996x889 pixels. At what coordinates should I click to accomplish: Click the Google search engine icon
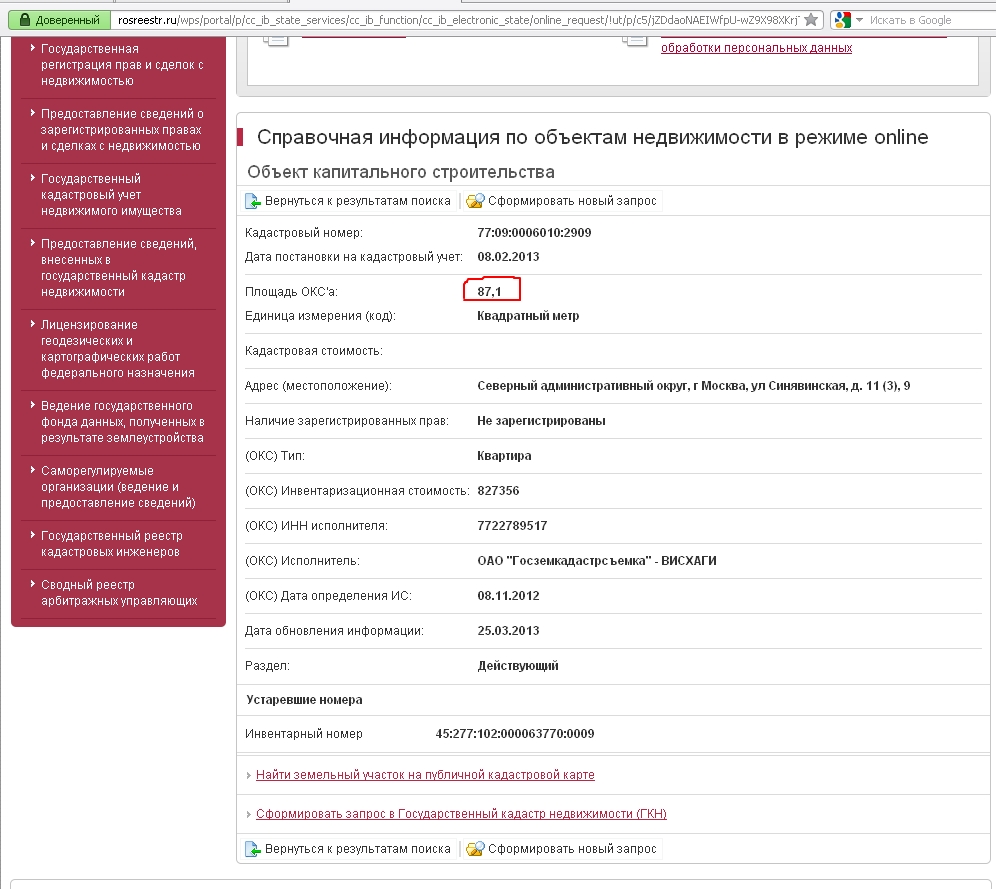(842, 20)
